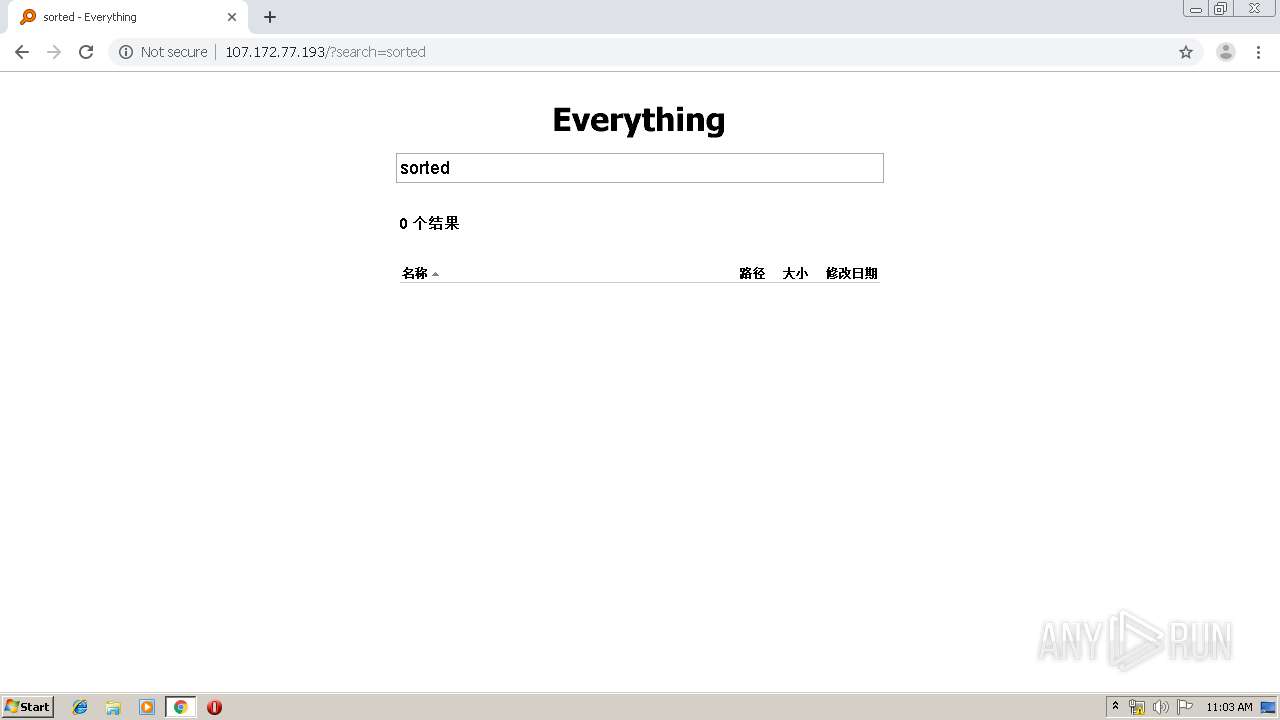Go forward with the forward arrow
Screen dimensions: 1280x720
click(x=54, y=52)
